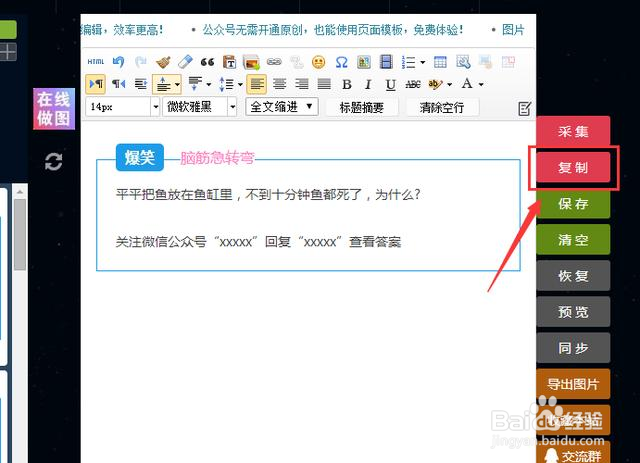Click the edit note icon
This screenshot has height=463, width=640.
(x=524, y=109)
